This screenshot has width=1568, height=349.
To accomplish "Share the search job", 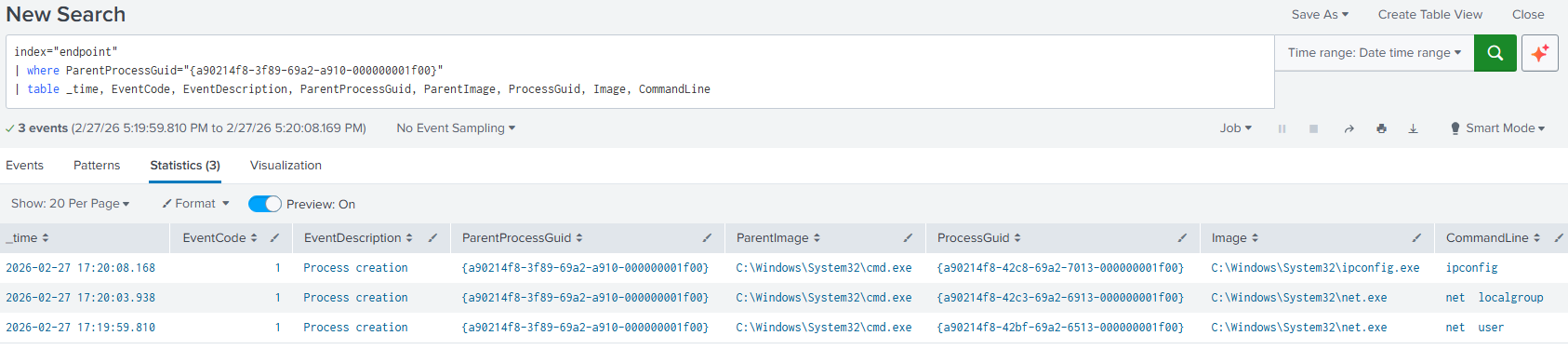I will point(1349,128).
